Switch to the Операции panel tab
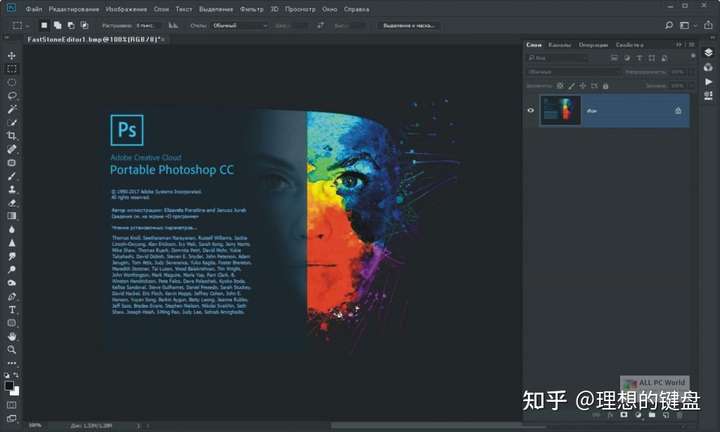This screenshot has width=720, height=432. [x=593, y=45]
